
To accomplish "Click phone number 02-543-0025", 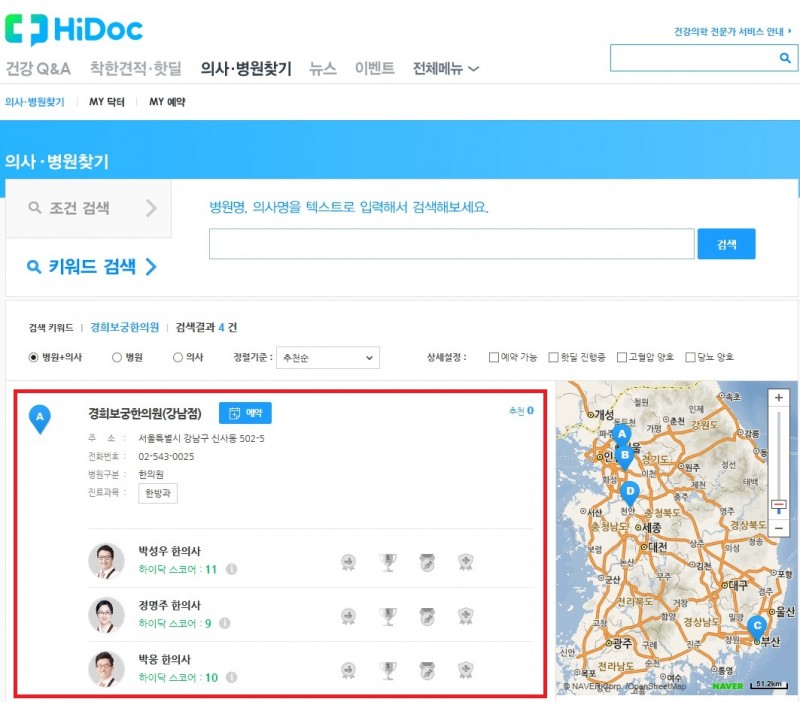I will click(x=166, y=457).
